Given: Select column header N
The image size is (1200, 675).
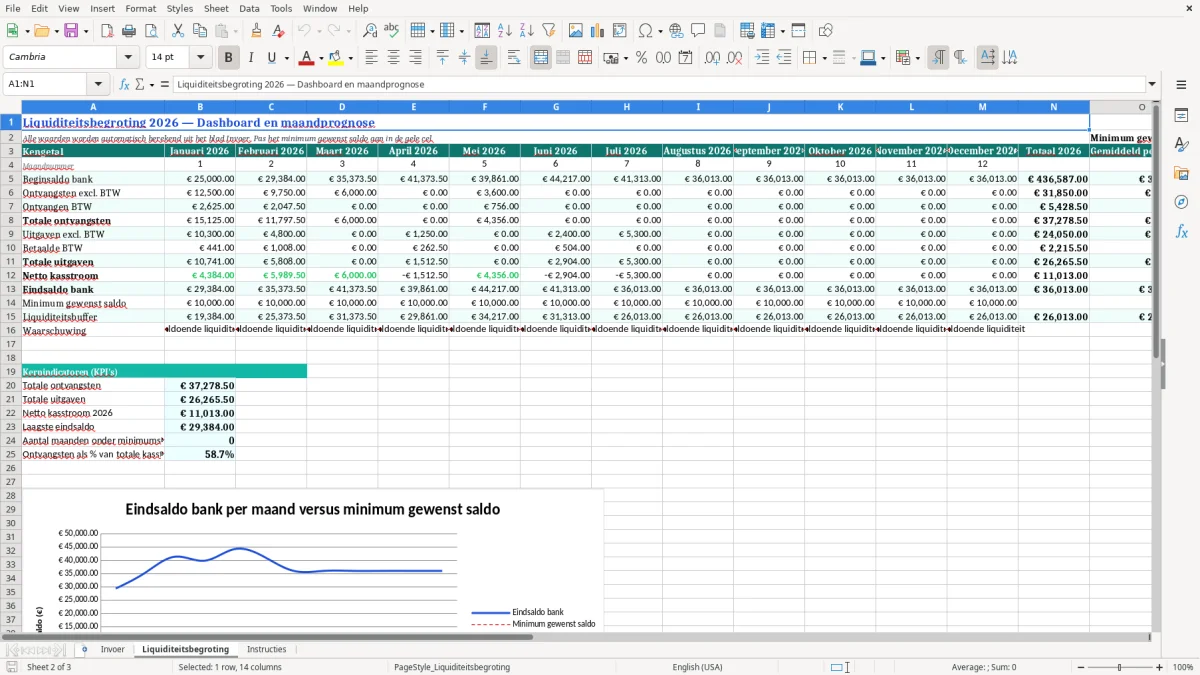Looking at the screenshot, I should coord(1054,106).
